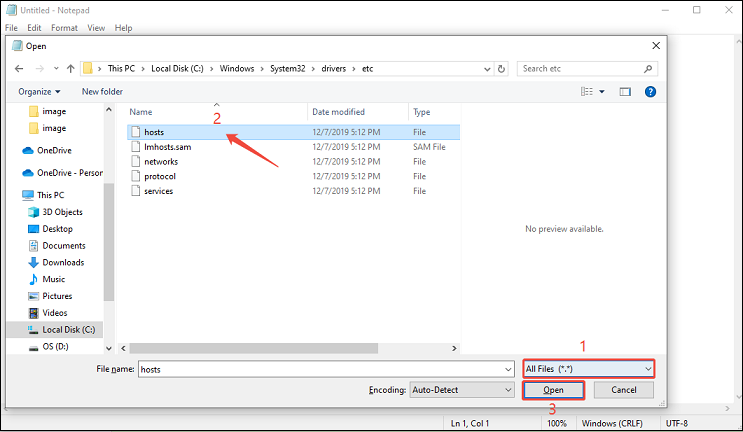
Task: Toggle the preview pane icon
Action: [625, 91]
